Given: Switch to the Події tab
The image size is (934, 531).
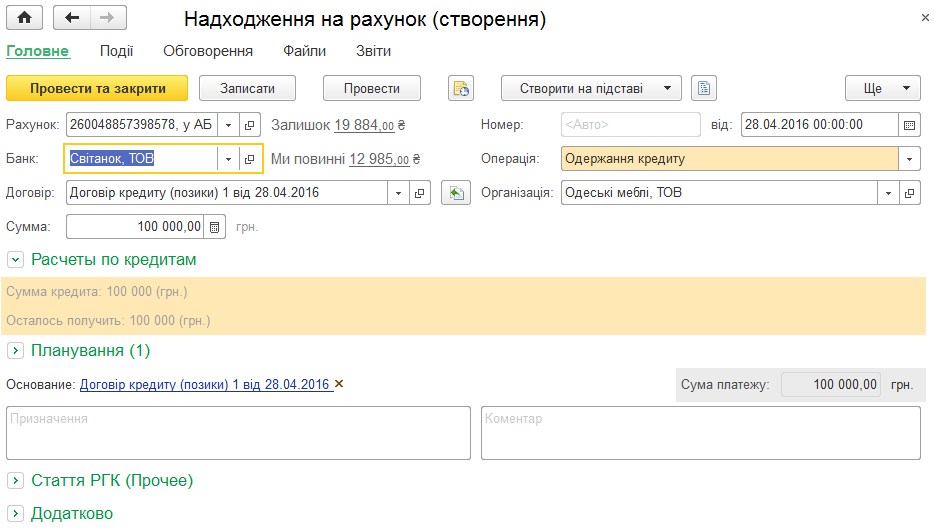Looking at the screenshot, I should coord(116,51).
